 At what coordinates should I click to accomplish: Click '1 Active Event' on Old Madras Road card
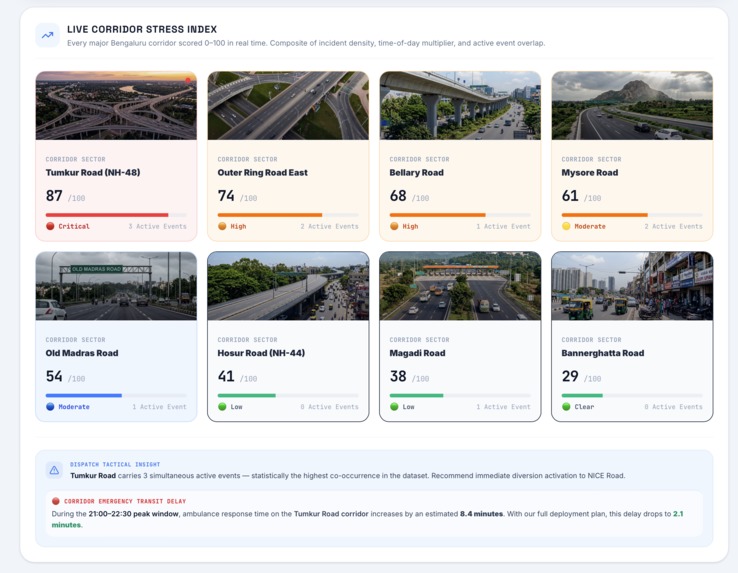(x=160, y=407)
